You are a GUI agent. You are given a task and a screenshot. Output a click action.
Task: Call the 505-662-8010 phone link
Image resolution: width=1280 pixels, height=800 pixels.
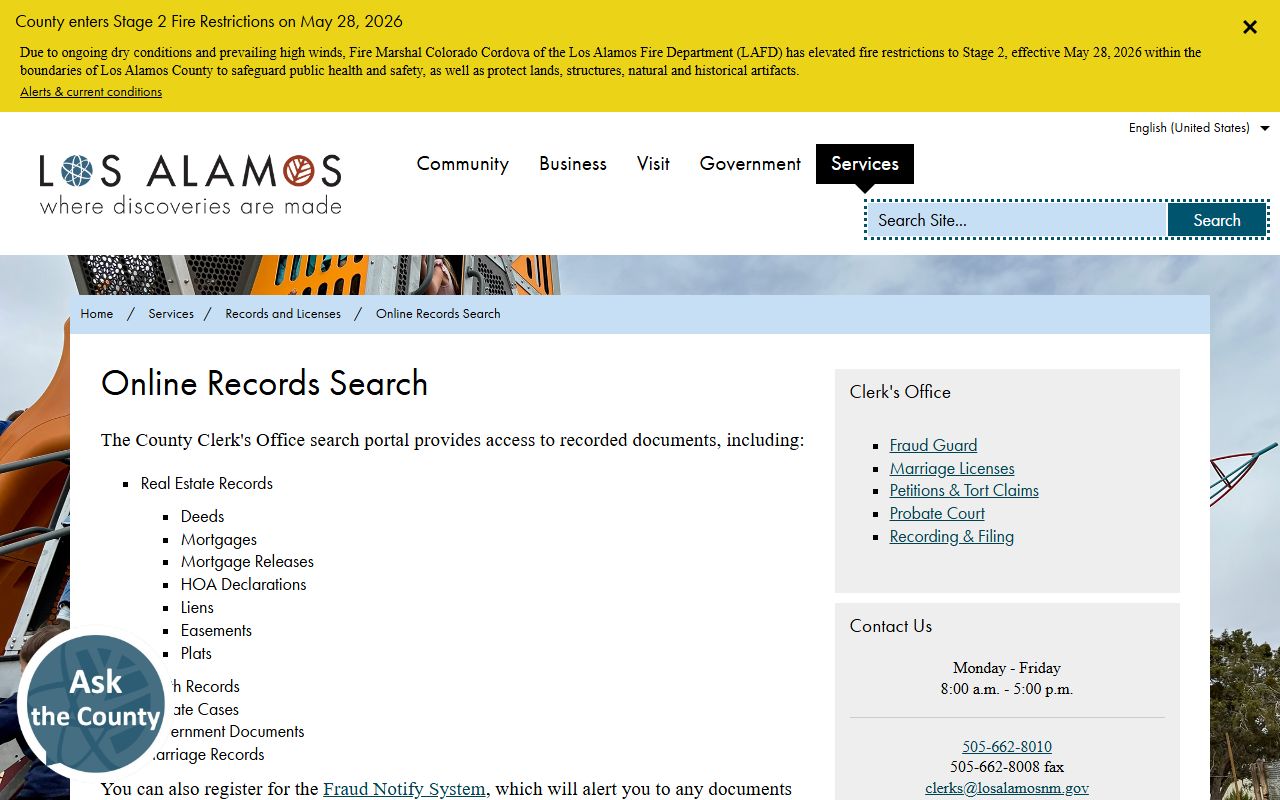pyautogui.click(x=1007, y=747)
